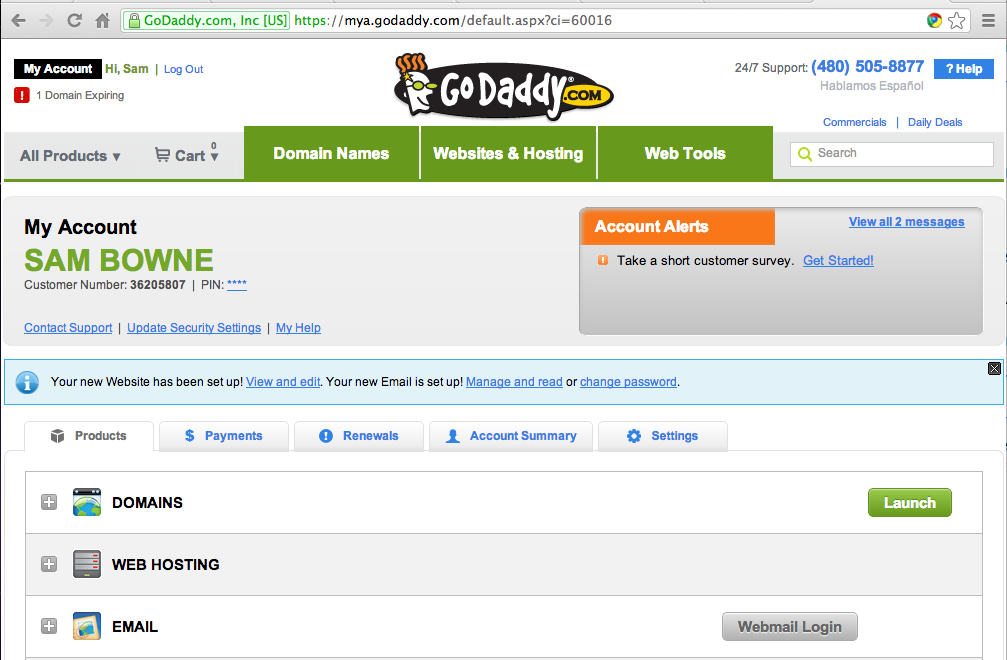1007x660 pixels.
Task: Click the browser back arrow
Action: coord(19,21)
